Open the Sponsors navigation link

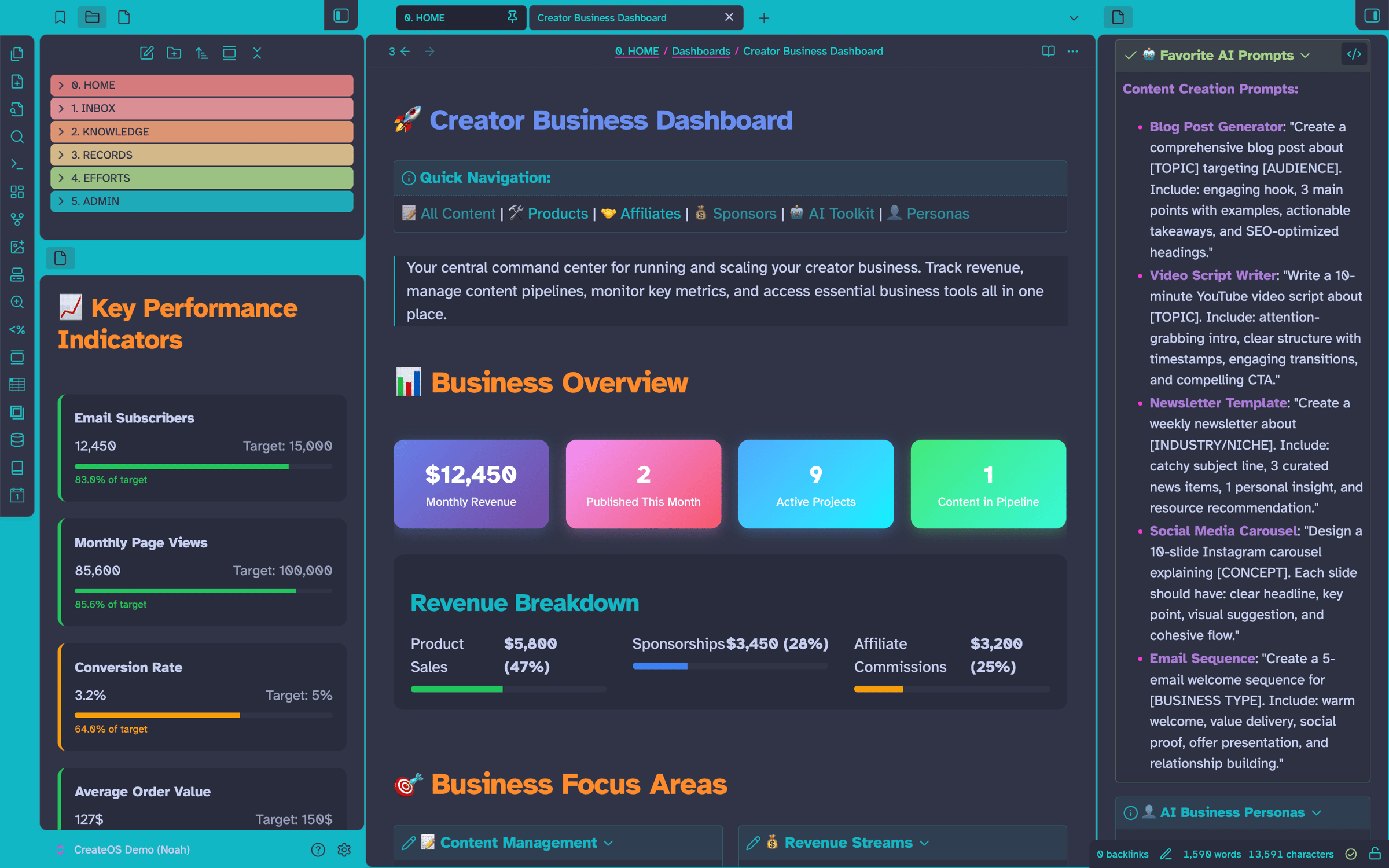click(x=744, y=214)
